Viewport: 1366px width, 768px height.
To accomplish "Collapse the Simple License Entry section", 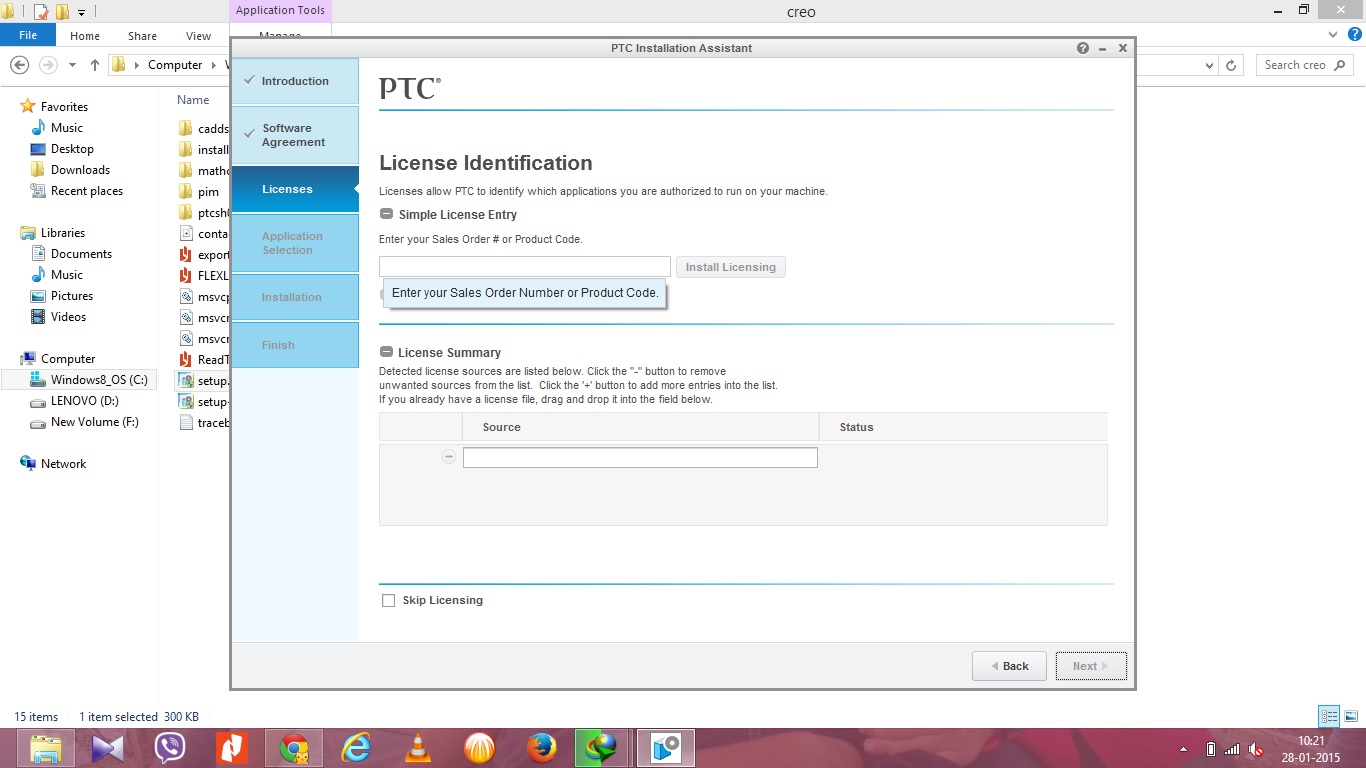I will (x=386, y=214).
